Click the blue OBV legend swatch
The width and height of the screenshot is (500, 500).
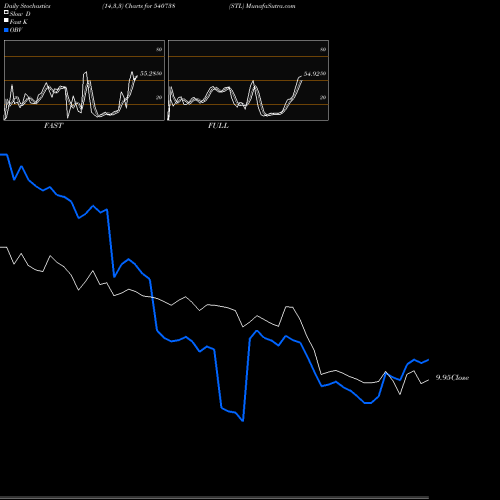click(6, 30)
